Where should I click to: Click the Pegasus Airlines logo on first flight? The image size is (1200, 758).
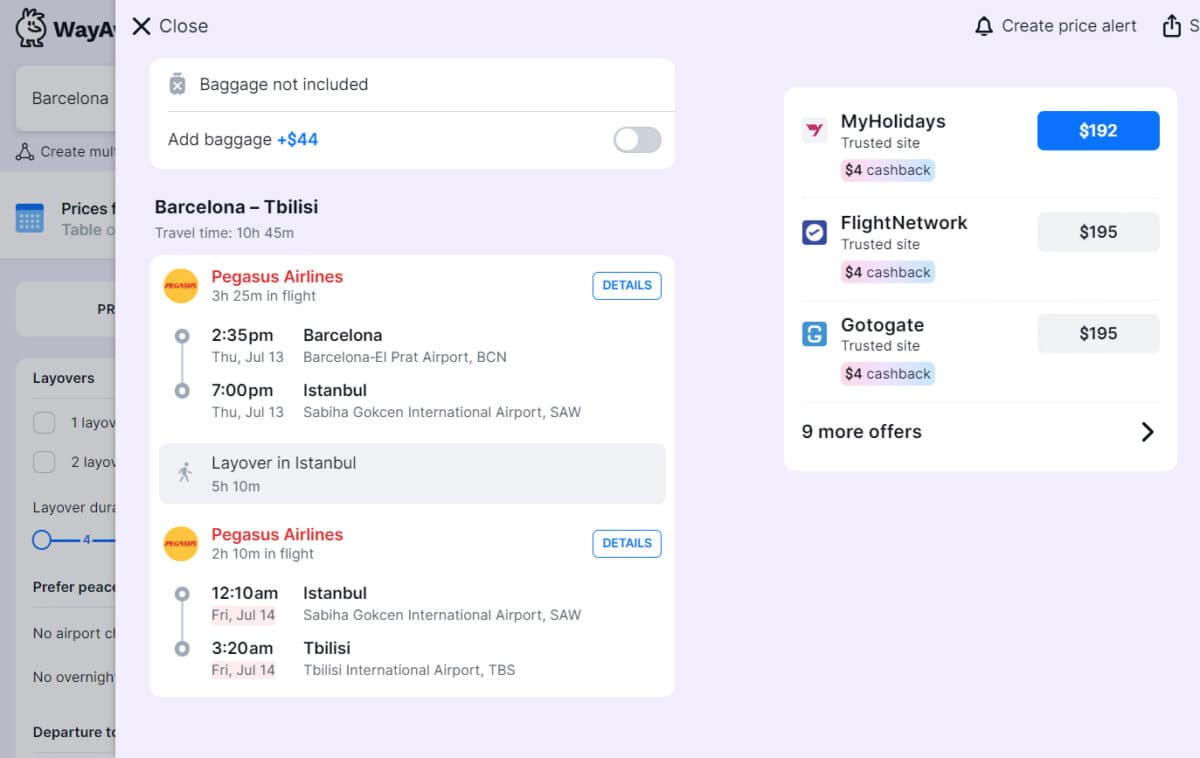point(181,285)
